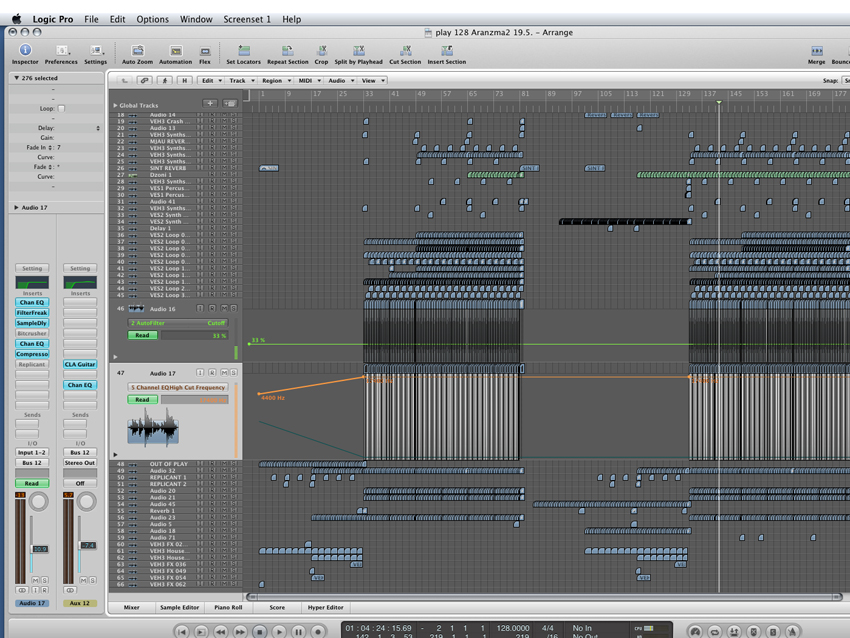Toggle the Loop checkbox in the inspector
This screenshot has height=638, width=850.
[61, 108]
